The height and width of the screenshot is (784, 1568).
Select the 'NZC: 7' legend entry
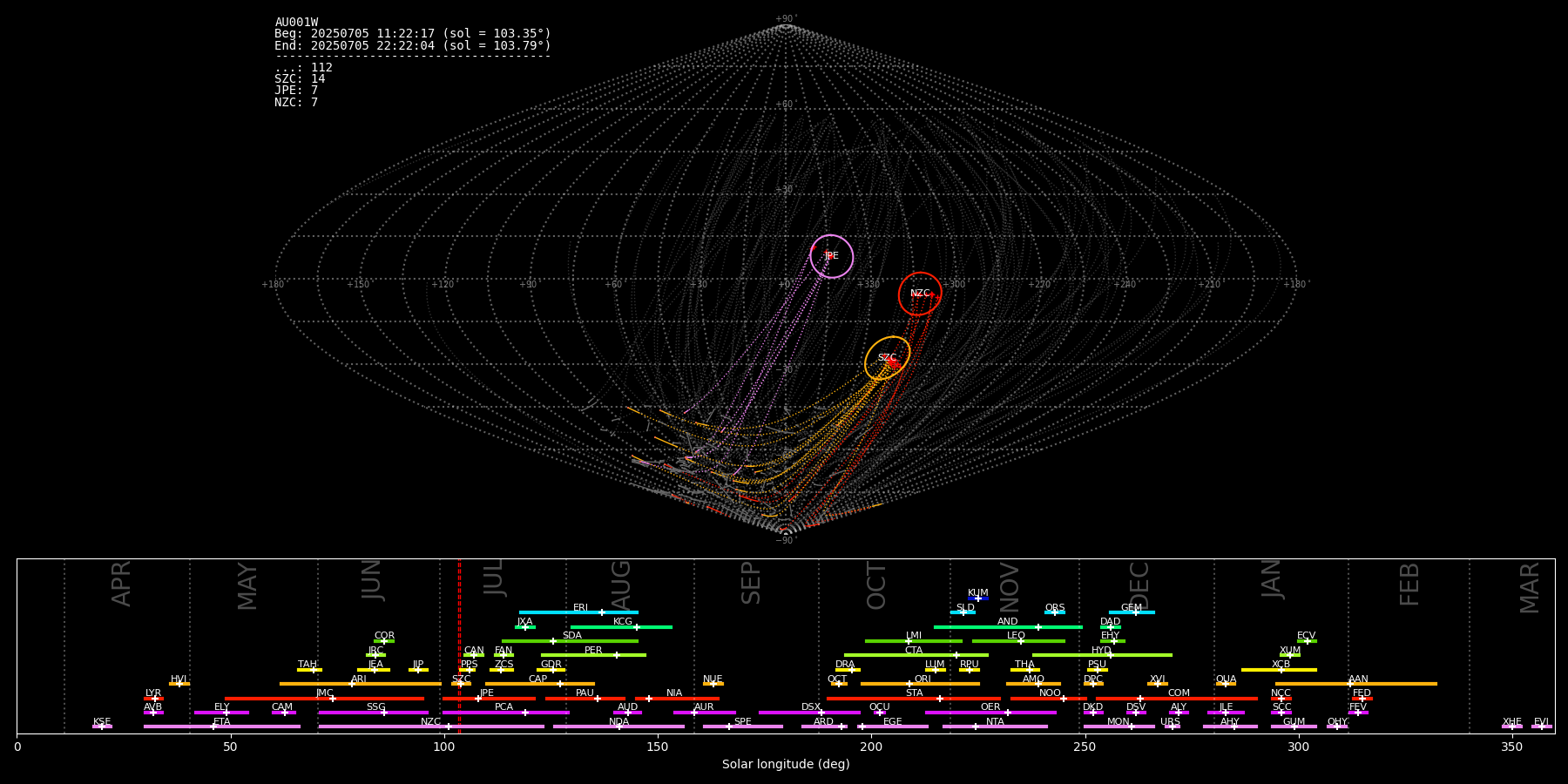[296, 103]
